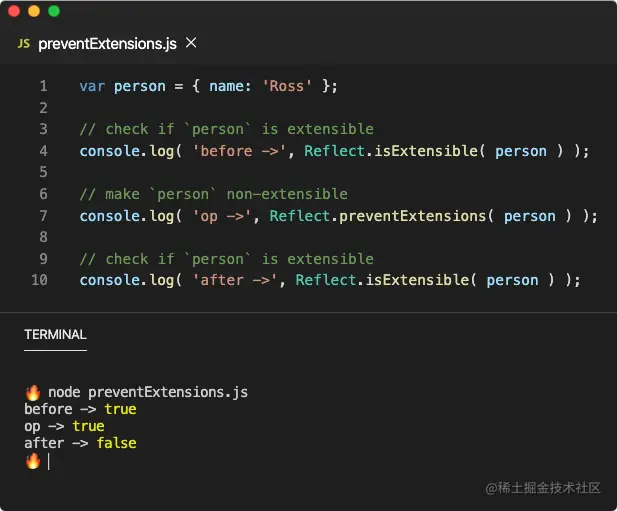Click the terminal cursor at the last prompt
Image resolution: width=617 pixels, height=511 pixels.
[48, 461]
